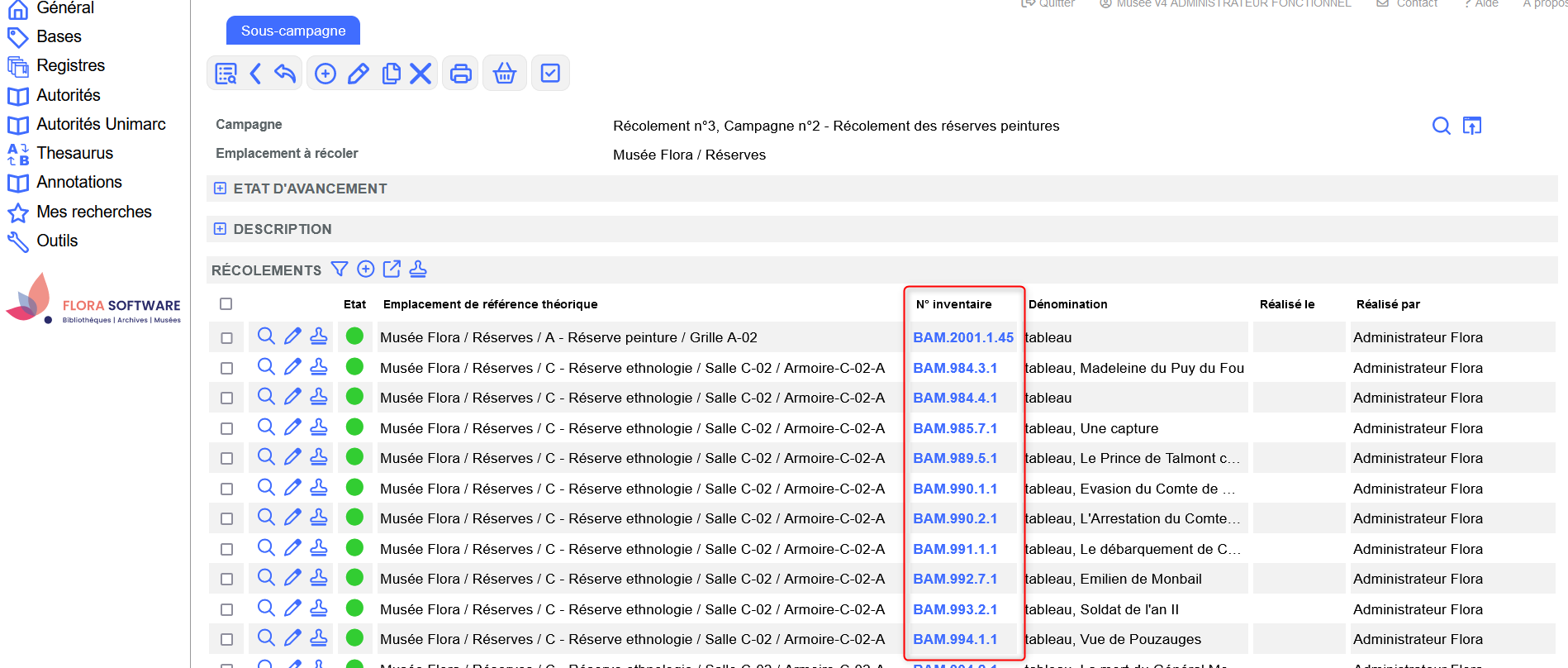Delete using the X icon in toolbar
This screenshot has width=1568, height=668.
(x=421, y=74)
